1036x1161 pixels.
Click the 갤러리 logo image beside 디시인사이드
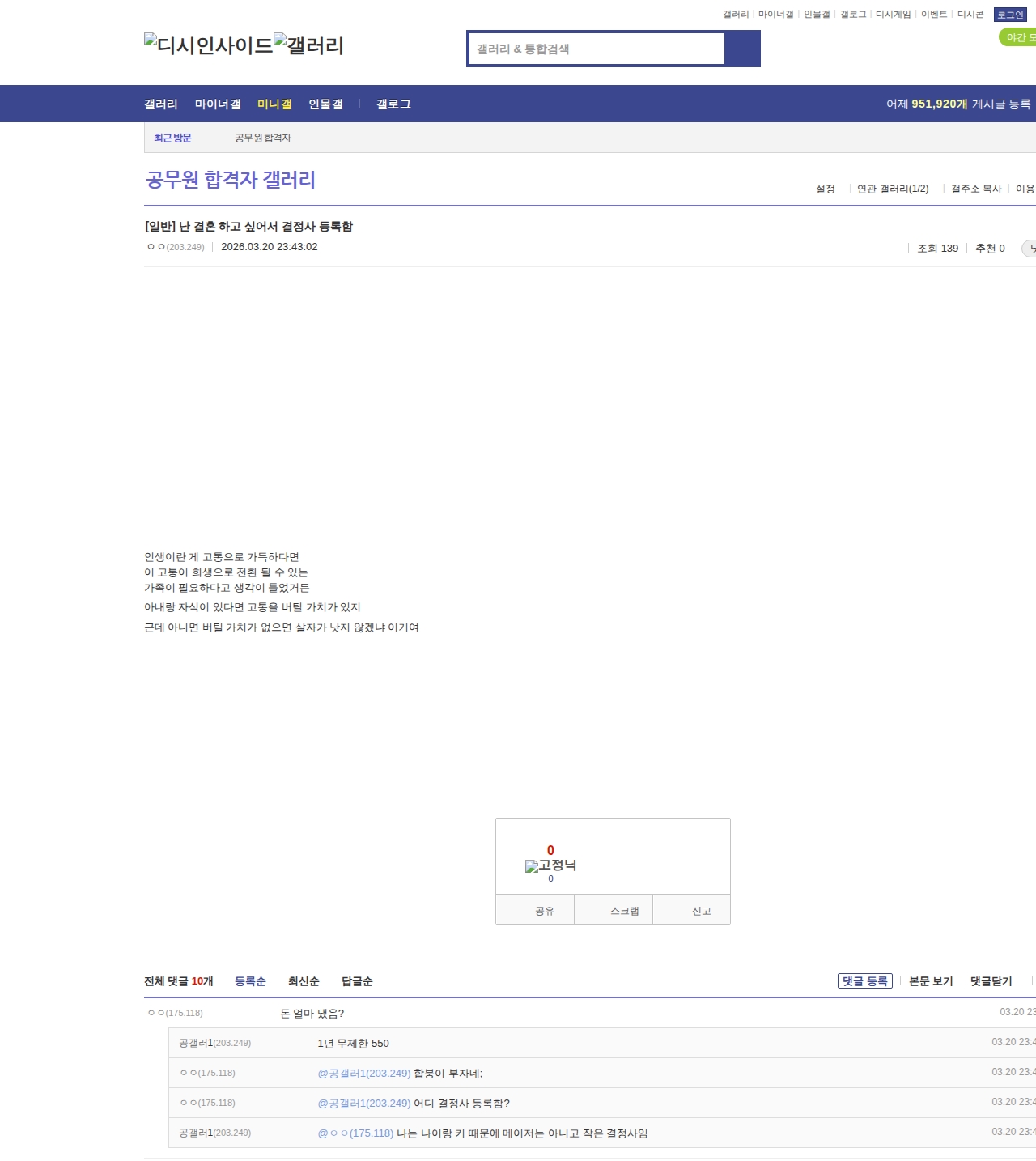click(x=309, y=45)
